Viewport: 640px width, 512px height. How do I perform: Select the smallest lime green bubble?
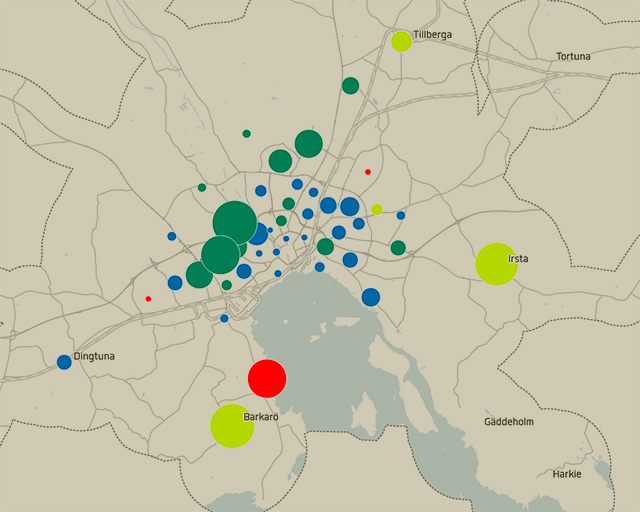click(x=377, y=209)
